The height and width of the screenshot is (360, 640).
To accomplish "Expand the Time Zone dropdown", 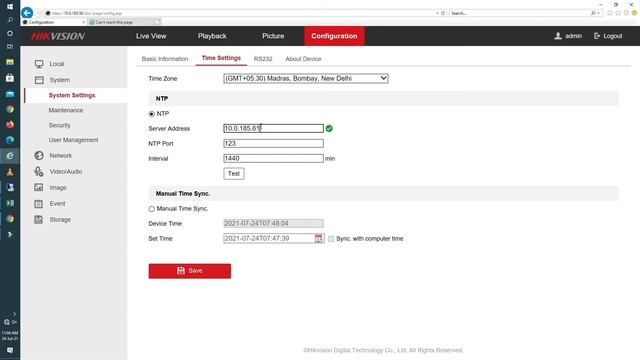I will pyautogui.click(x=306, y=78).
